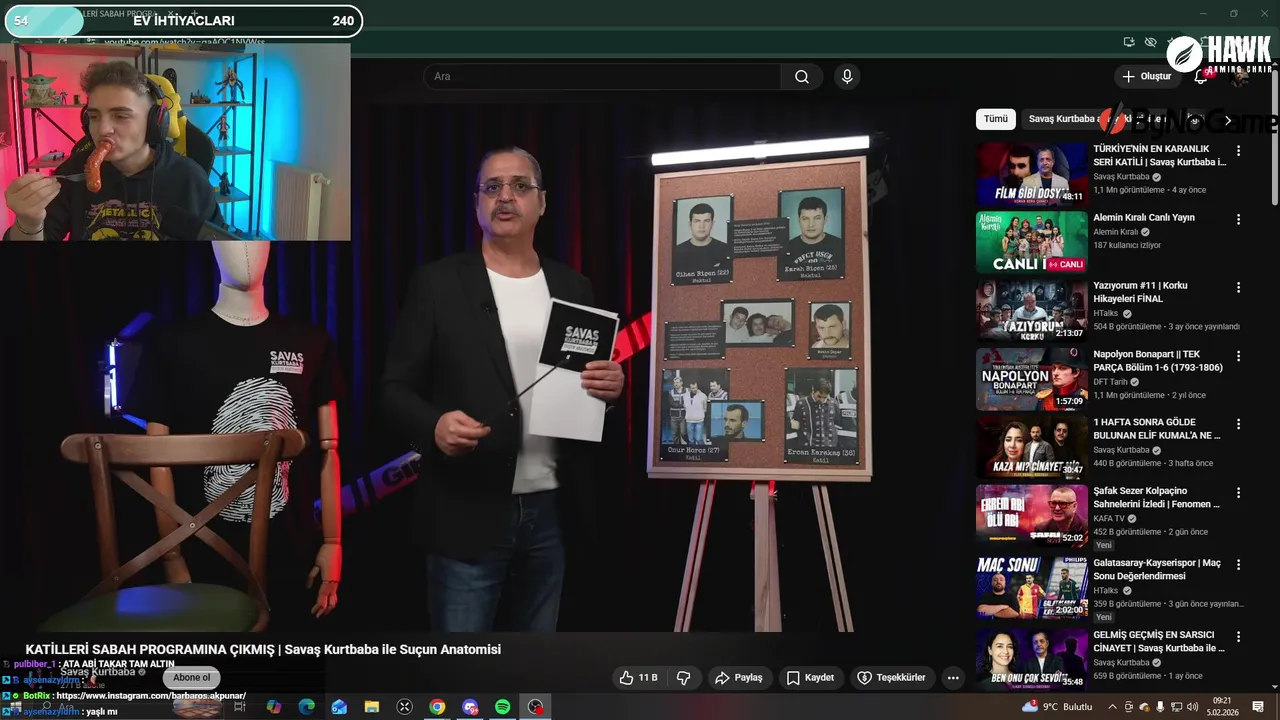The height and width of the screenshot is (720, 1280).
Task: Open more actions (three dots) beside Teşekkürler
Action: click(x=953, y=677)
